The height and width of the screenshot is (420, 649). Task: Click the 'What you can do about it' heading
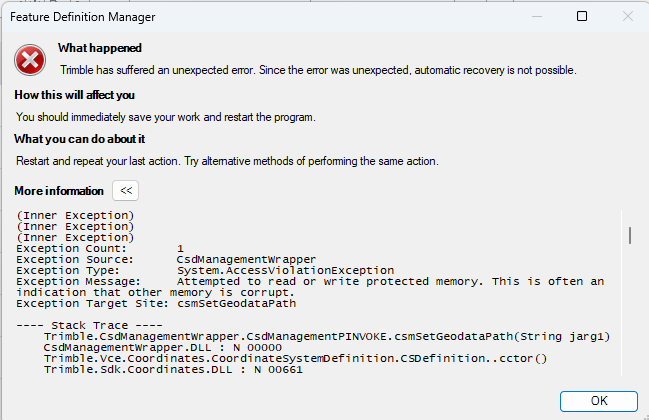pyautogui.click(x=80, y=139)
